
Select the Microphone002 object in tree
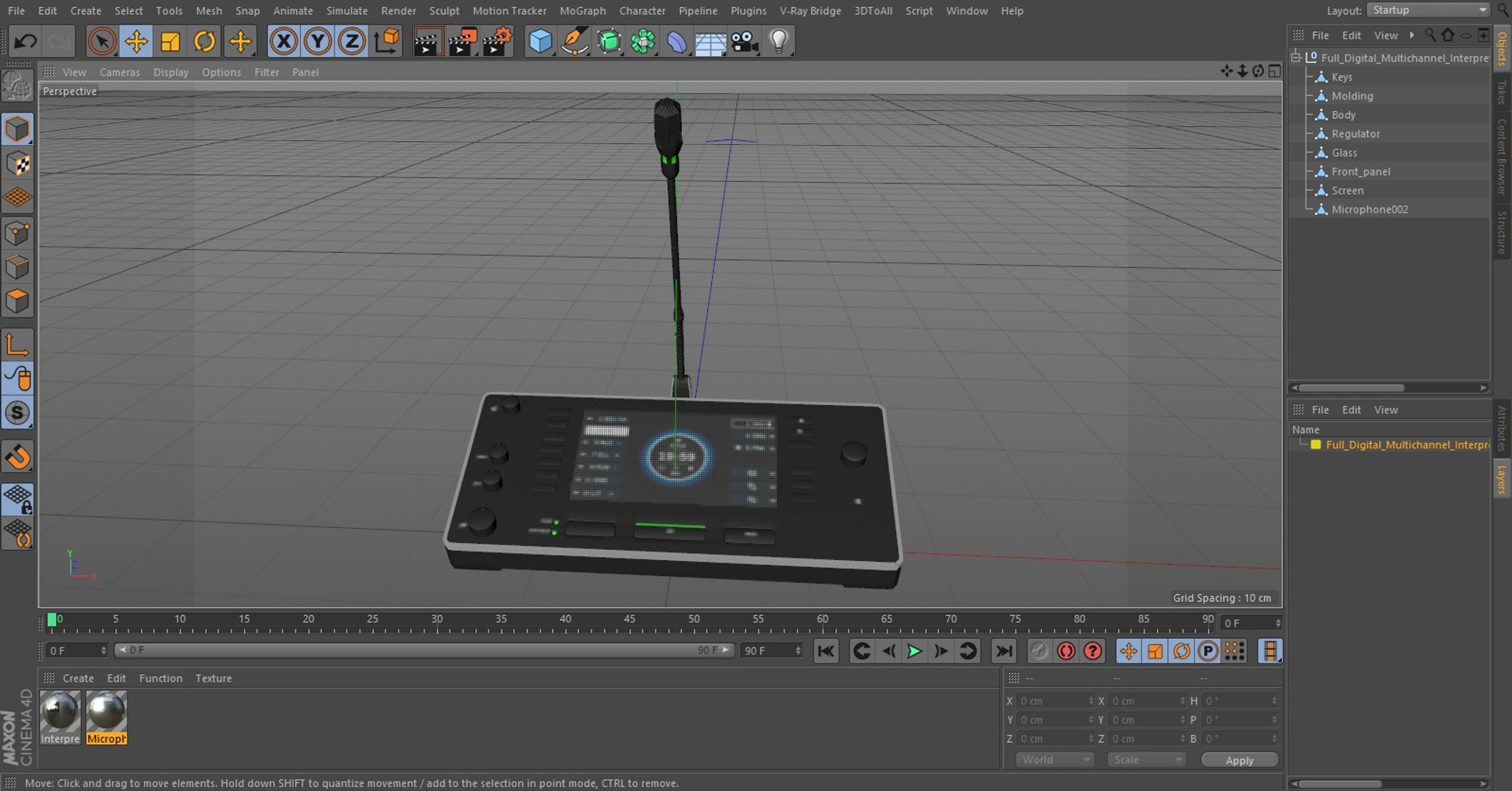pyautogui.click(x=1369, y=210)
